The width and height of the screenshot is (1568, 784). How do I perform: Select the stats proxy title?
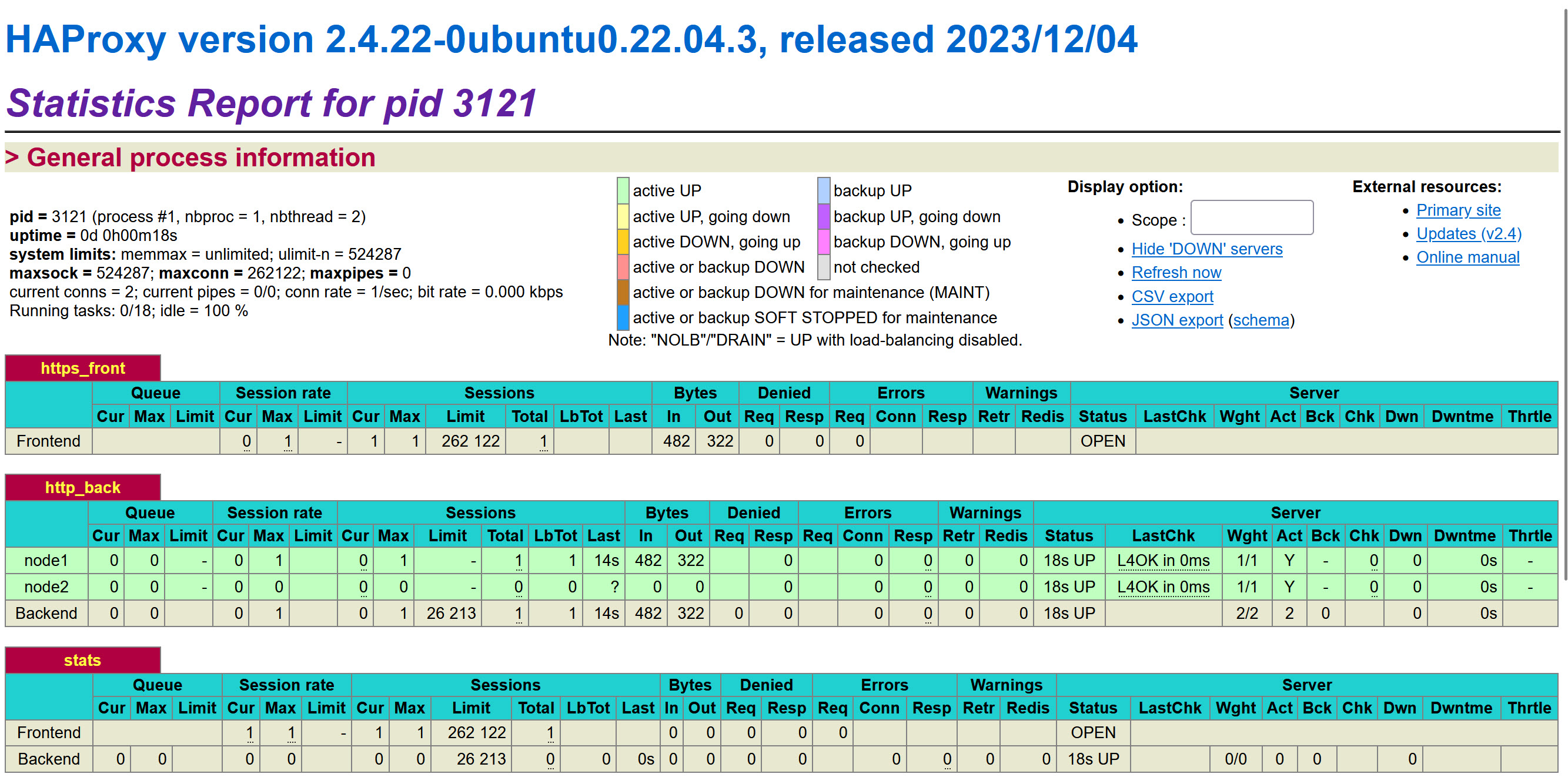[83, 661]
